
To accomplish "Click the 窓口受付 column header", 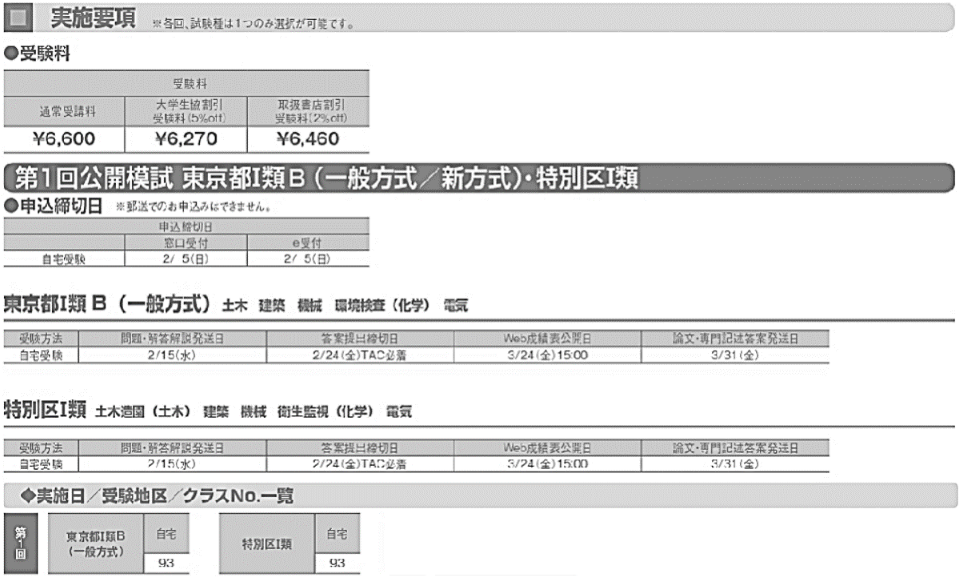I will point(186,243).
